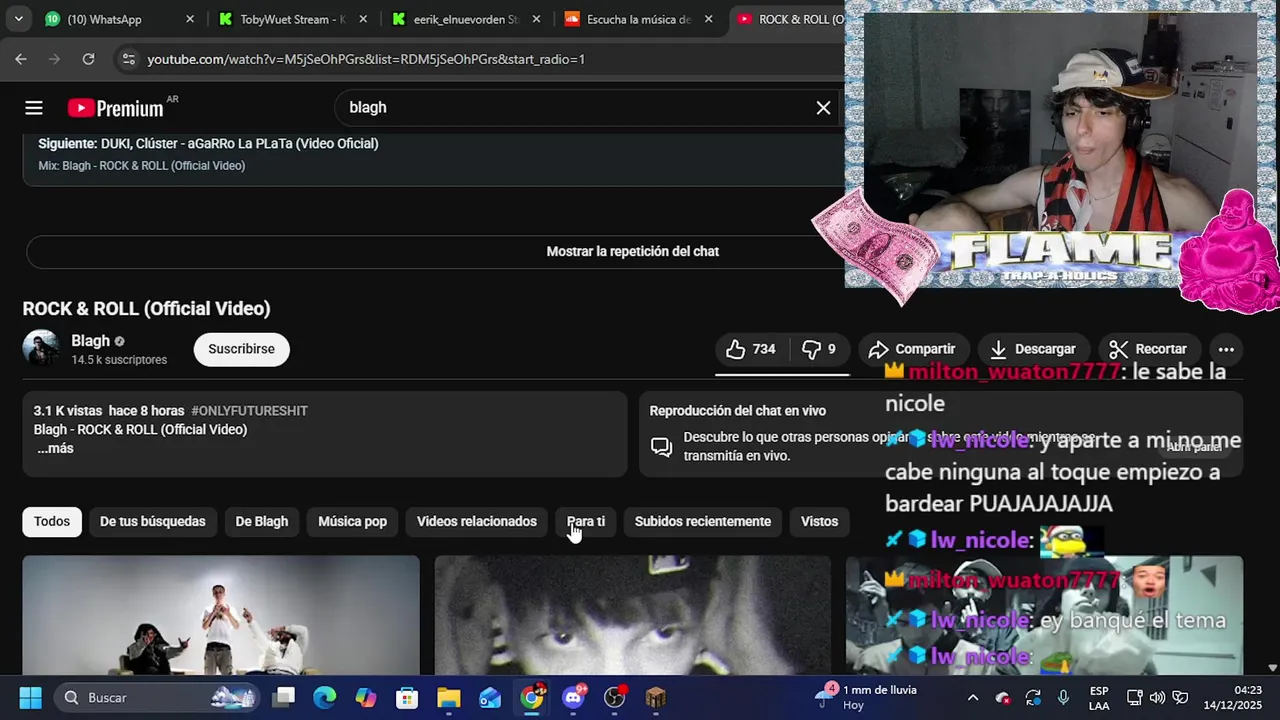Open Outlook from the taskbar
This screenshot has width=1280, height=720.
(x=490, y=697)
